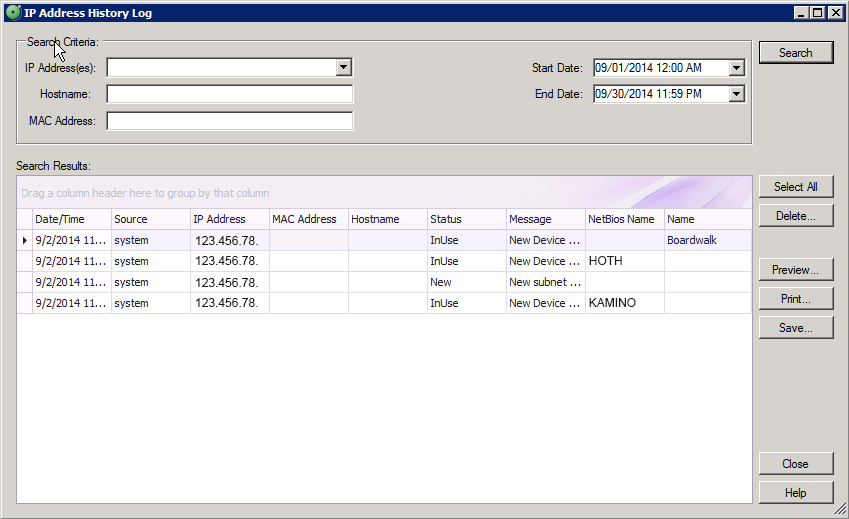849x519 pixels.
Task: Click the 'New' status cell
Action: pos(467,282)
